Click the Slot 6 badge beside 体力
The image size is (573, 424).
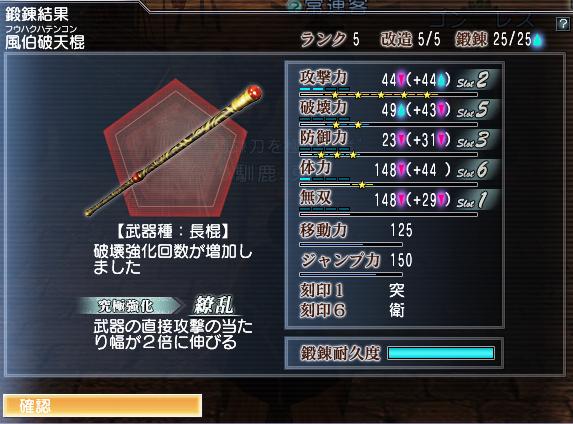pyautogui.click(x=474, y=170)
